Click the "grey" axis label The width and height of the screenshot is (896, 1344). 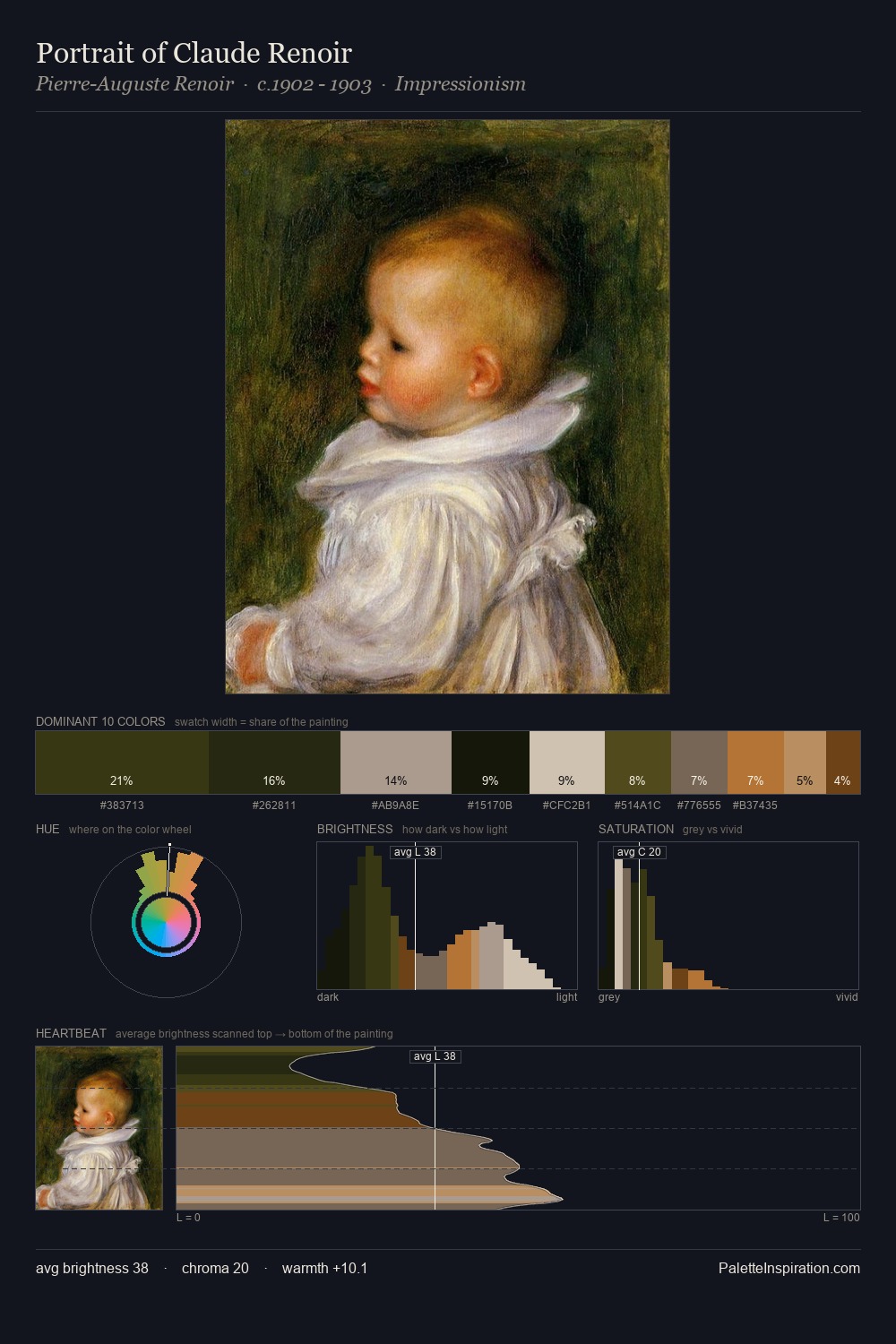[x=609, y=997]
